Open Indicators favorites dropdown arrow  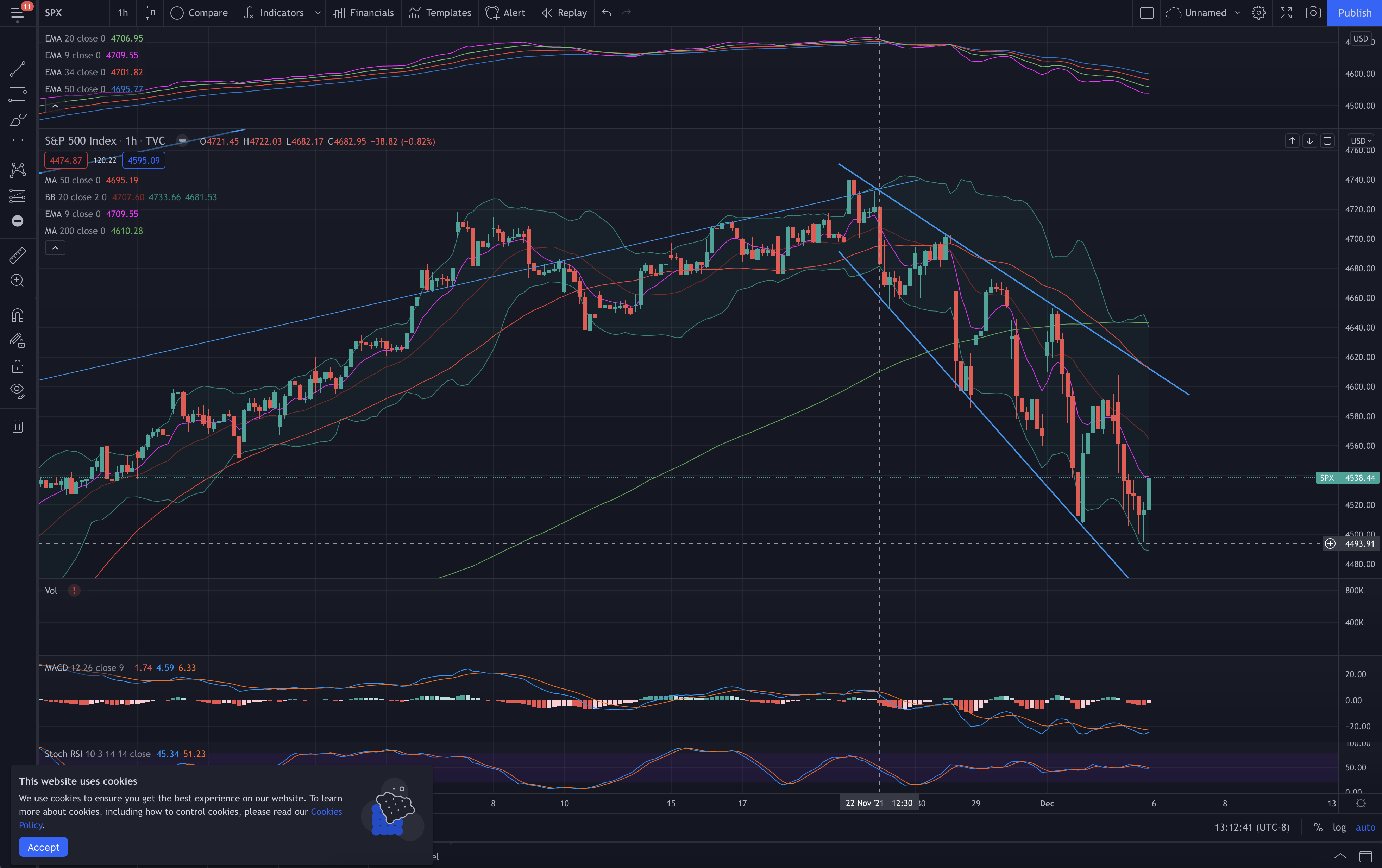tap(318, 13)
